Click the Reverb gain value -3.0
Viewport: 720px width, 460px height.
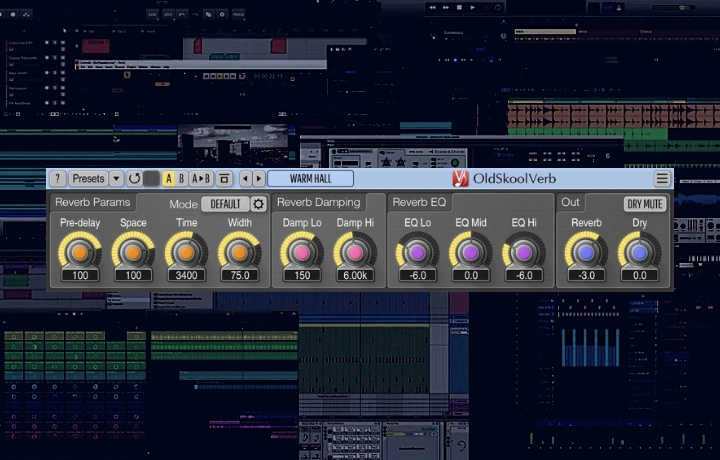pos(586,275)
